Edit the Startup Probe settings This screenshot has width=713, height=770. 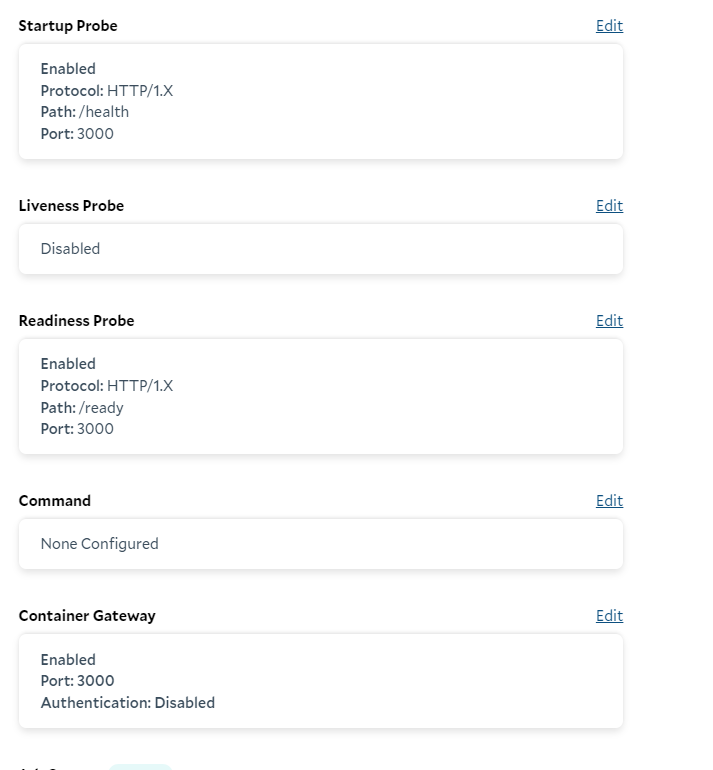(609, 26)
